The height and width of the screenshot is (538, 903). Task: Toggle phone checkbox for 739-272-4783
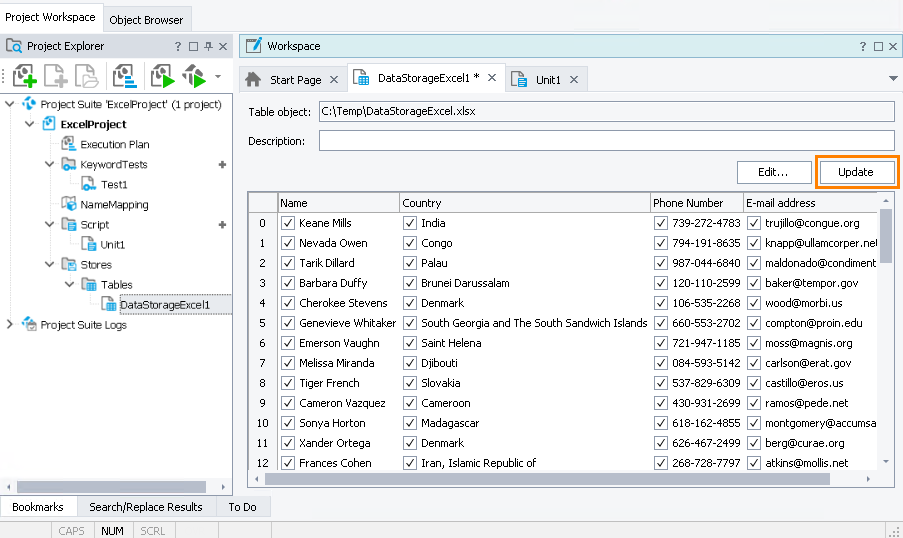660,223
